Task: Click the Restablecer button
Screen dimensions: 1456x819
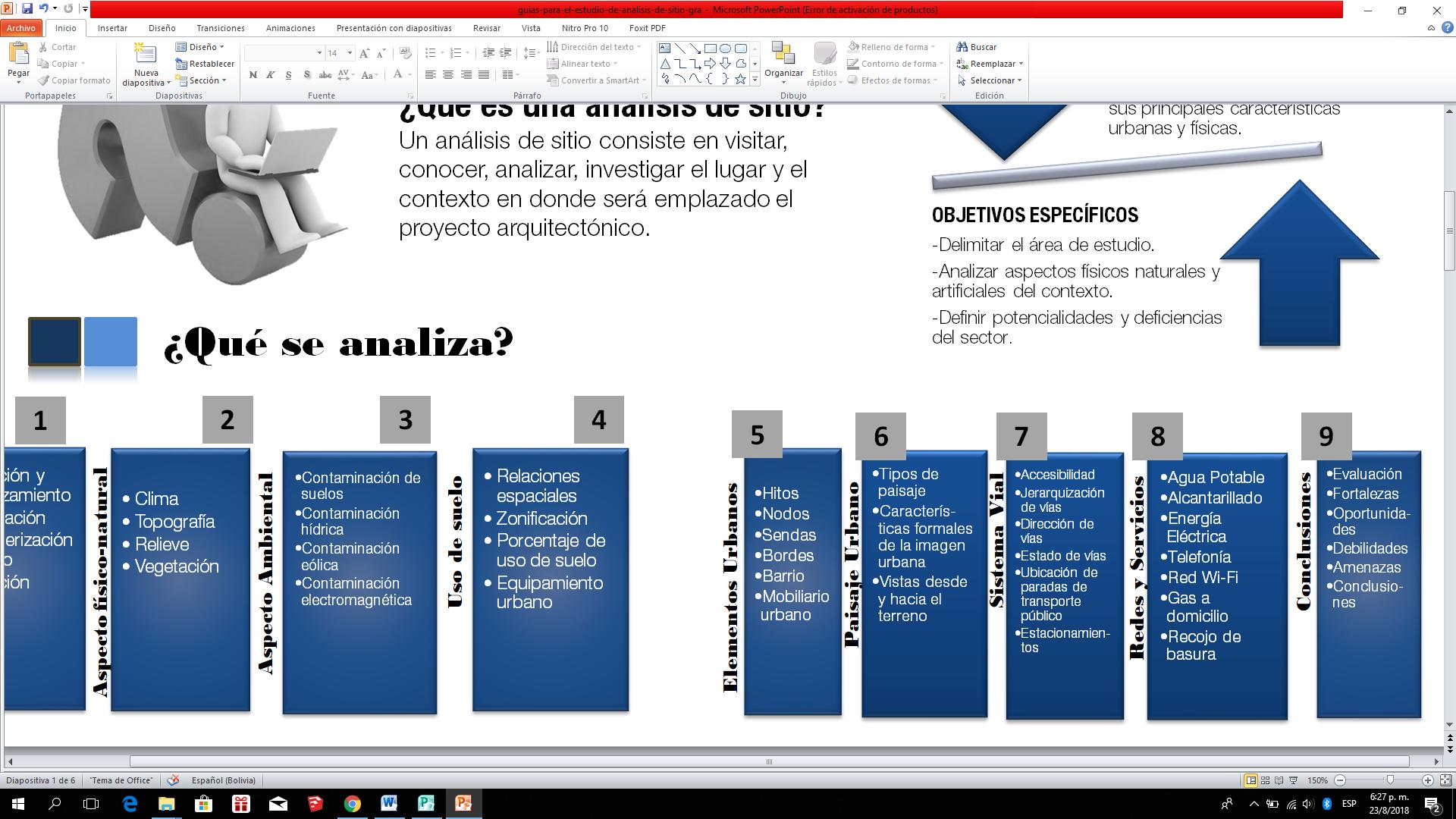Action: pyautogui.click(x=205, y=64)
